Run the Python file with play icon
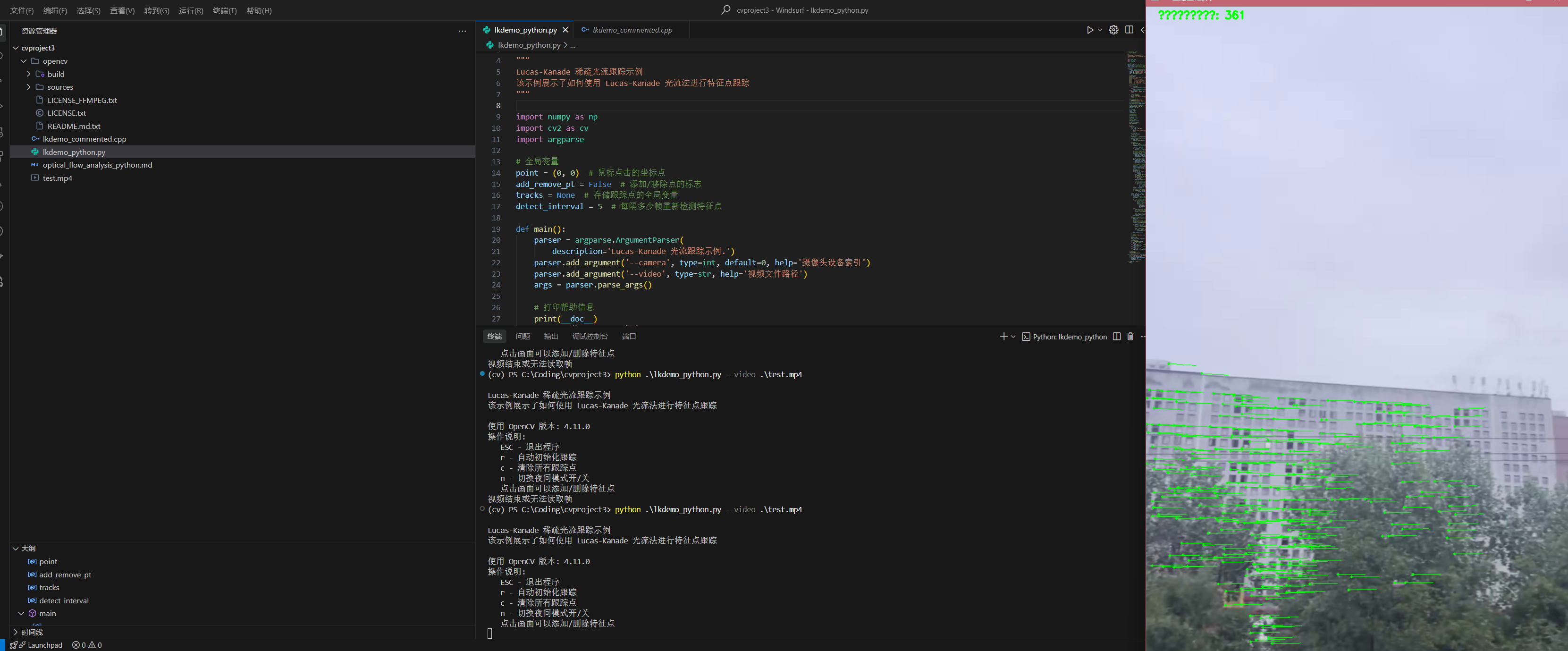 (x=1089, y=30)
